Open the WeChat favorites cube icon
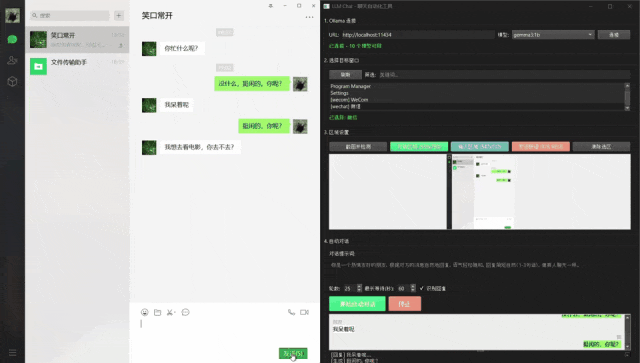640x363 pixels. (x=12, y=81)
